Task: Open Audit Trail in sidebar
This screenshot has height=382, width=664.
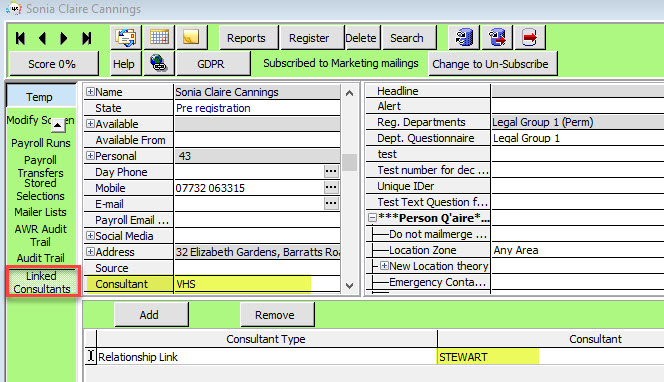Action: [41, 258]
